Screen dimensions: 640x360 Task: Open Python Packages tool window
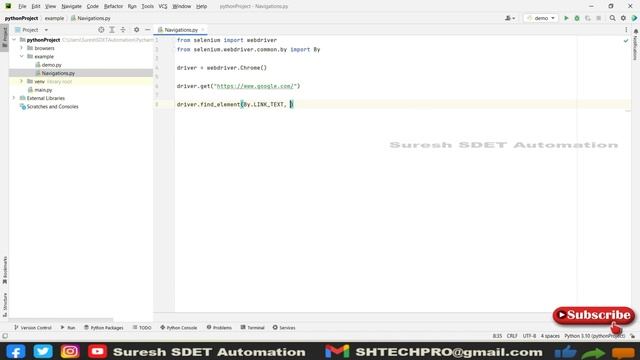click(x=104, y=328)
